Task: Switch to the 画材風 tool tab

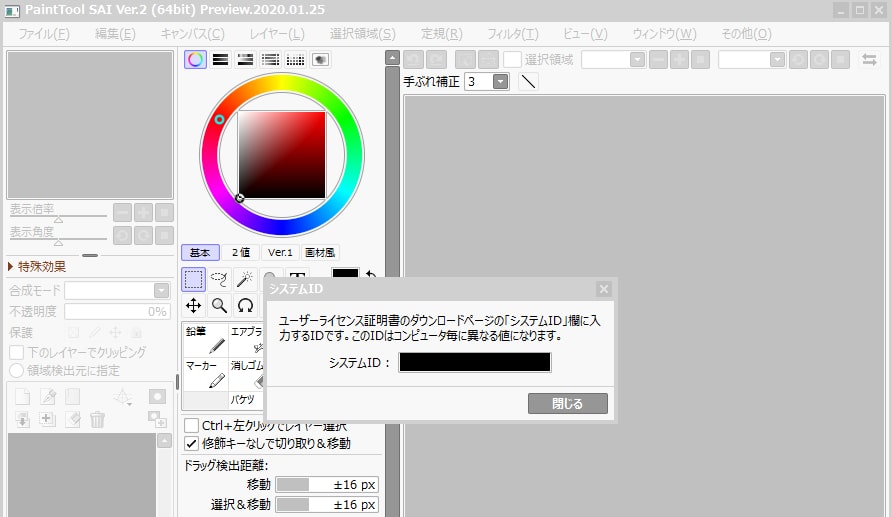Action: (x=320, y=253)
